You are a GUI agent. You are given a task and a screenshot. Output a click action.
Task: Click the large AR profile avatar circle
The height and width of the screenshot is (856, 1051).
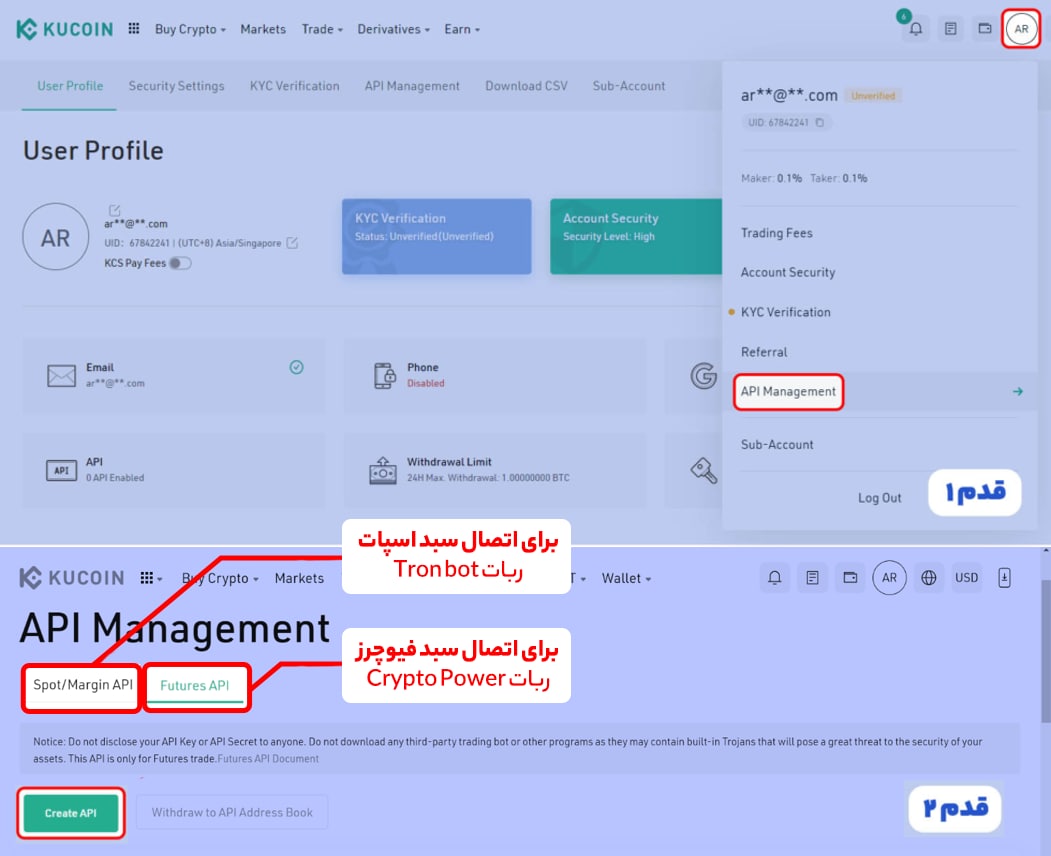(x=56, y=237)
